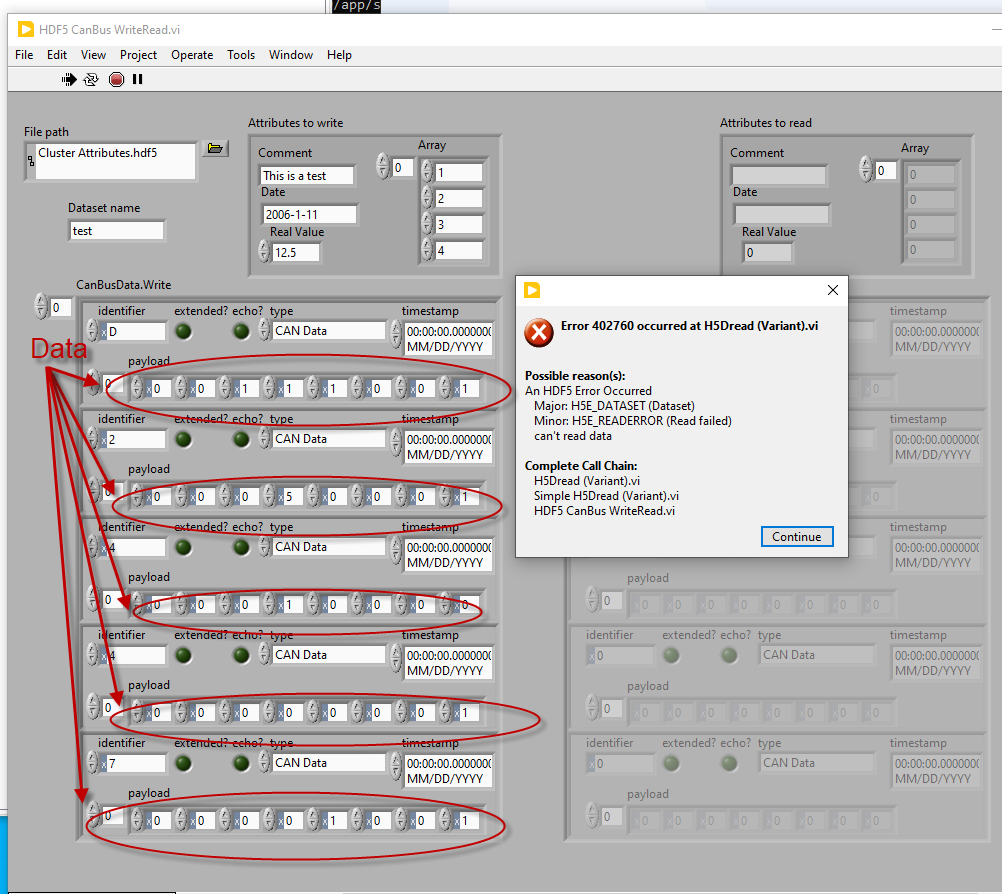Open type ring for identifier 7 row
Viewport: 1002px width, 894px height.
[328, 763]
